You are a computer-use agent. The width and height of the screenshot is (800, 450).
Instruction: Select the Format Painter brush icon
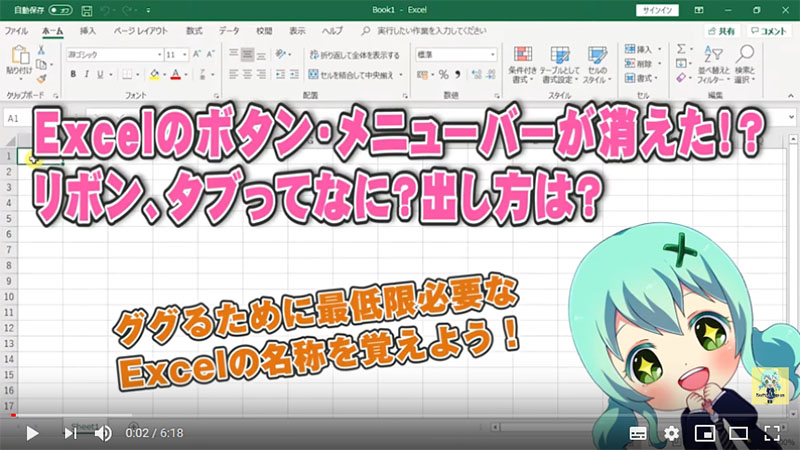[42, 79]
